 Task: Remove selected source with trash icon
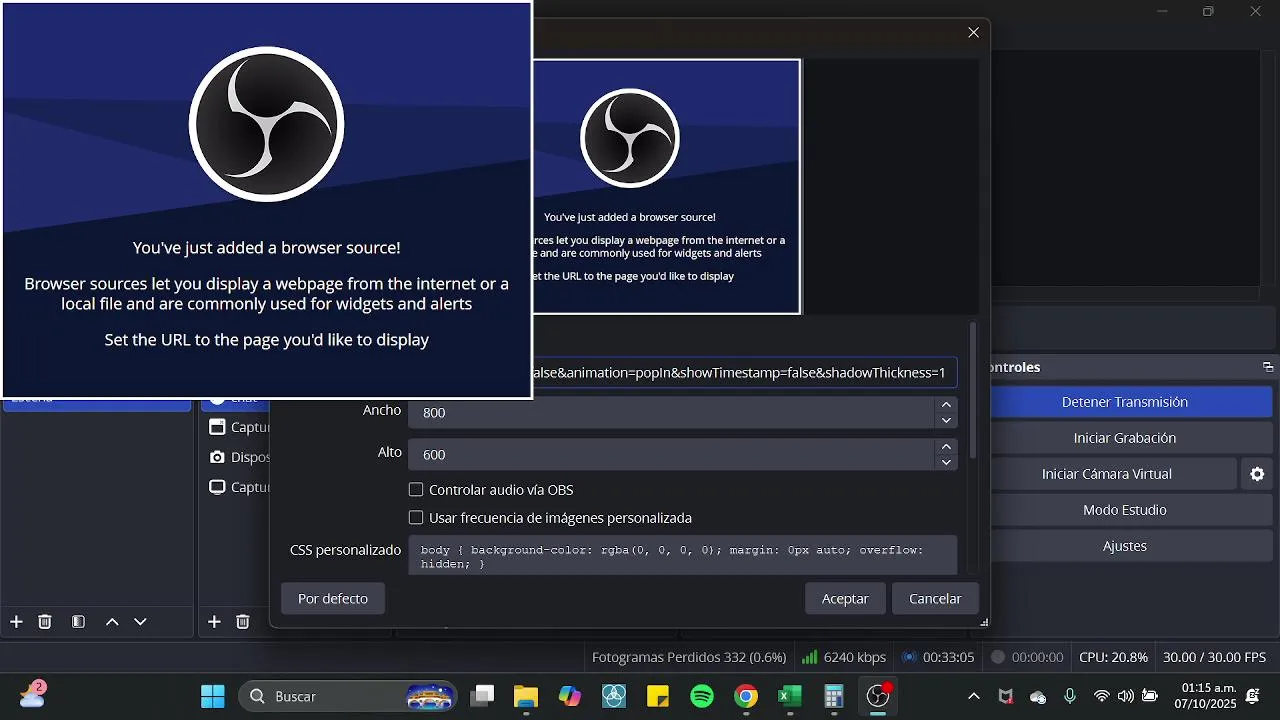(x=242, y=622)
